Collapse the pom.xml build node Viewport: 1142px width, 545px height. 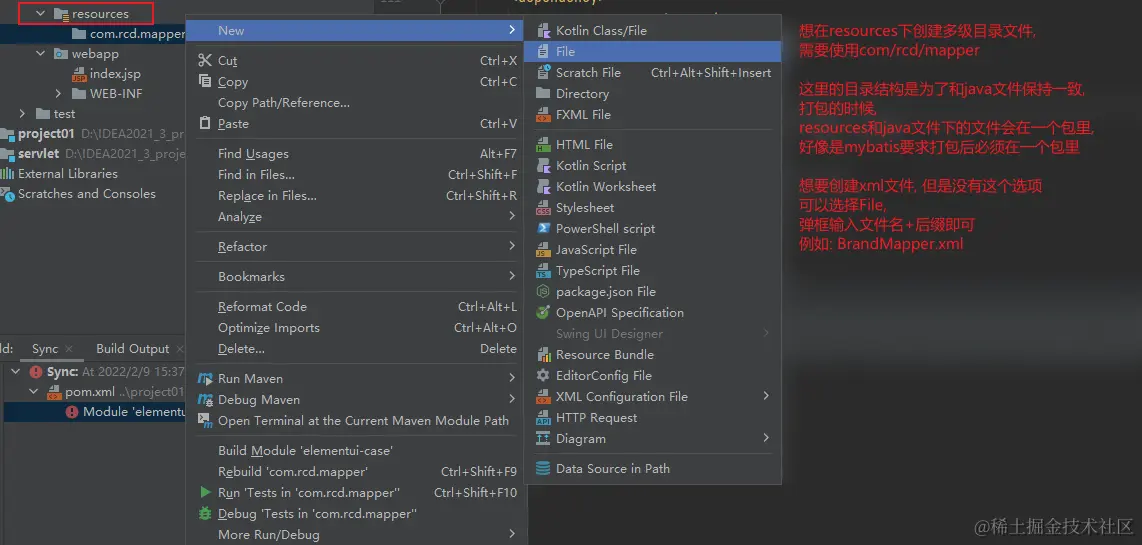pos(34,392)
